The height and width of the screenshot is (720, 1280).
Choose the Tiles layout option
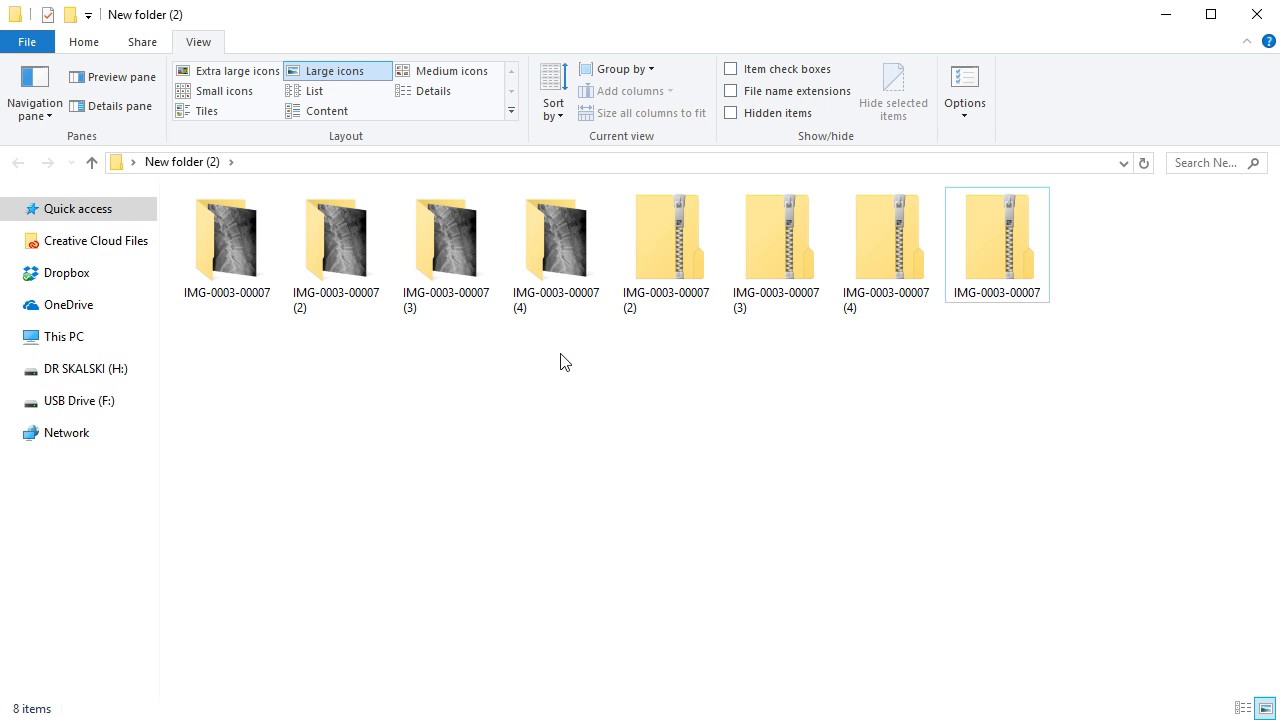[x=206, y=111]
